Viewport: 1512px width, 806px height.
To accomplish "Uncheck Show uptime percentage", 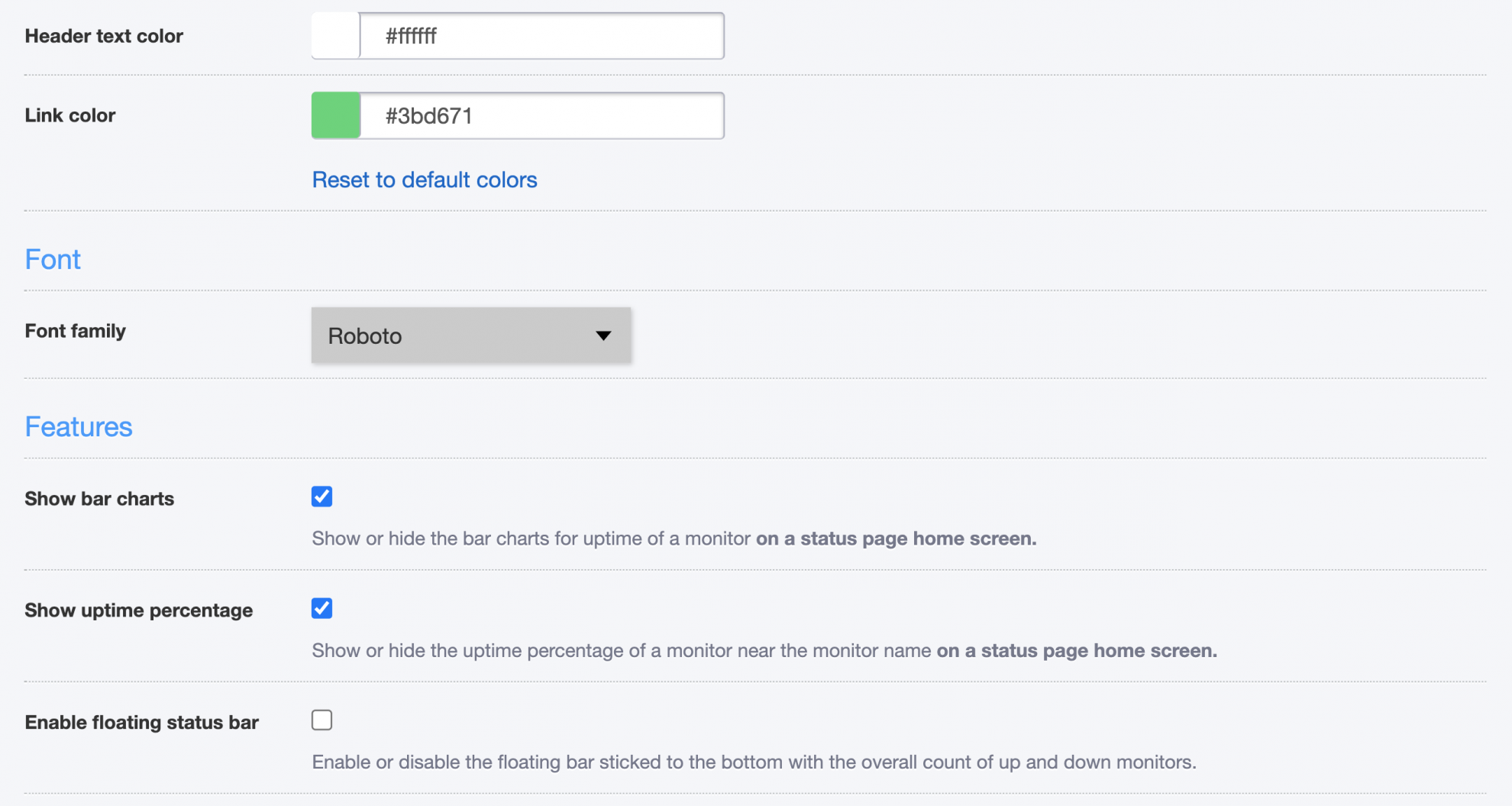I will 321,607.
